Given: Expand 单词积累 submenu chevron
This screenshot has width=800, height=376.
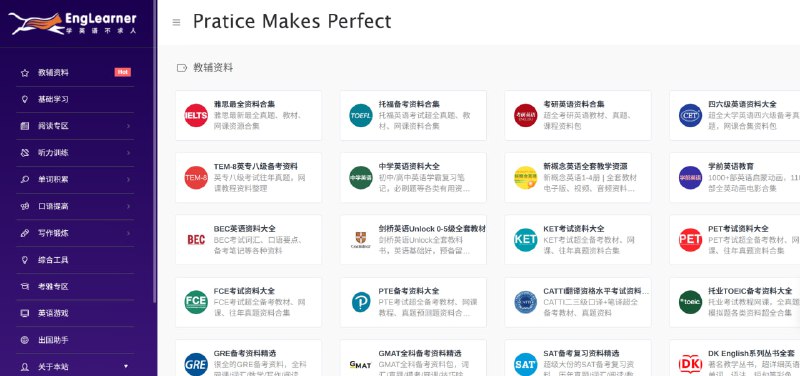Looking at the screenshot, I should pyautogui.click(x=128, y=180).
